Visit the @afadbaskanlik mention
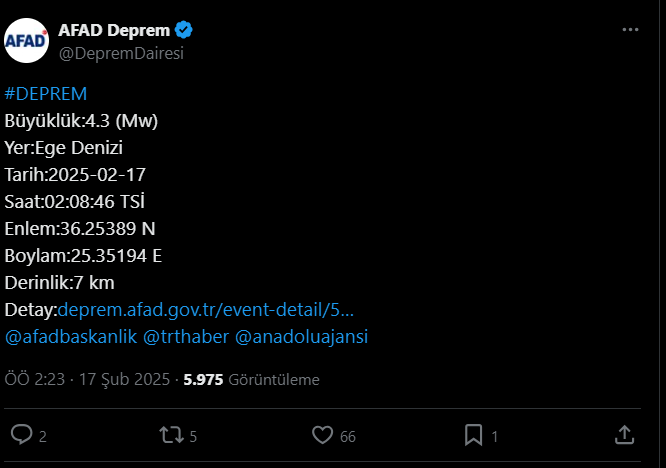 click(70, 337)
